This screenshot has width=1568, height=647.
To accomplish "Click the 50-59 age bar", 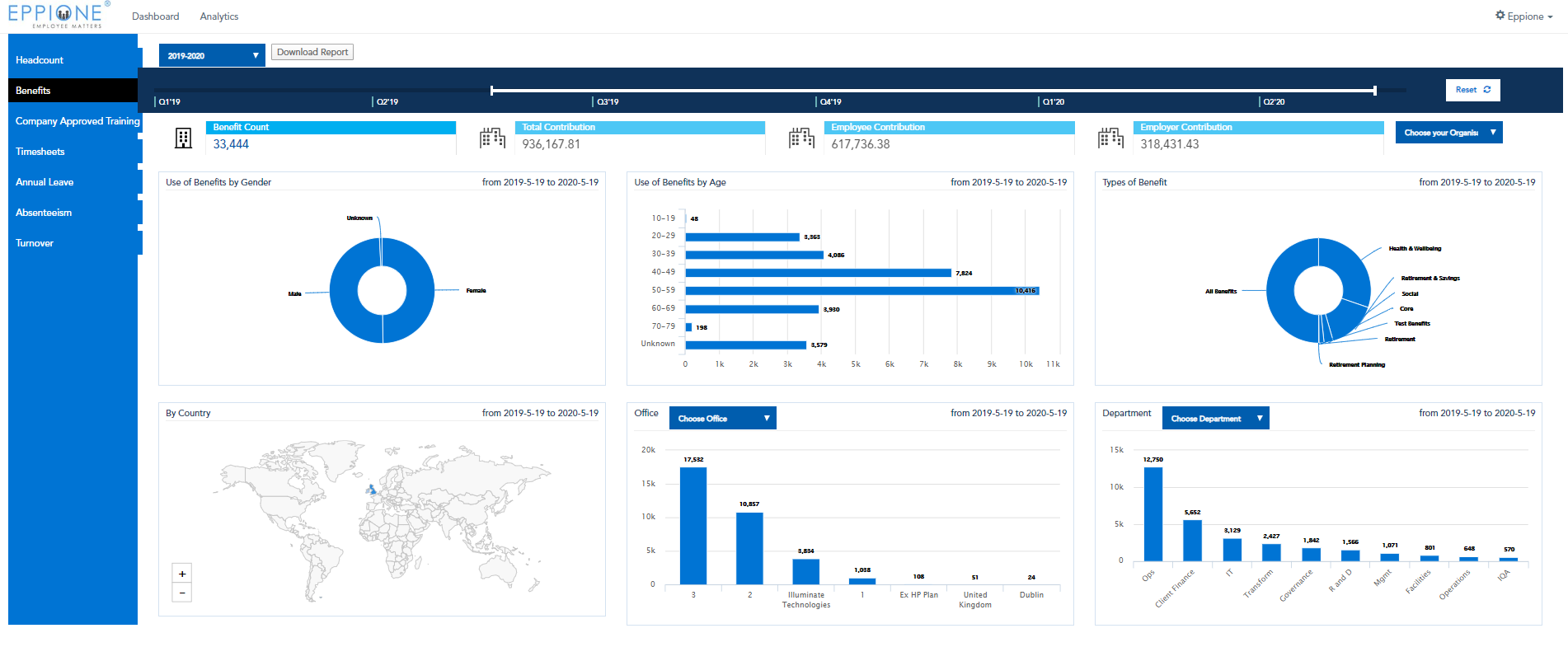I will (x=861, y=291).
